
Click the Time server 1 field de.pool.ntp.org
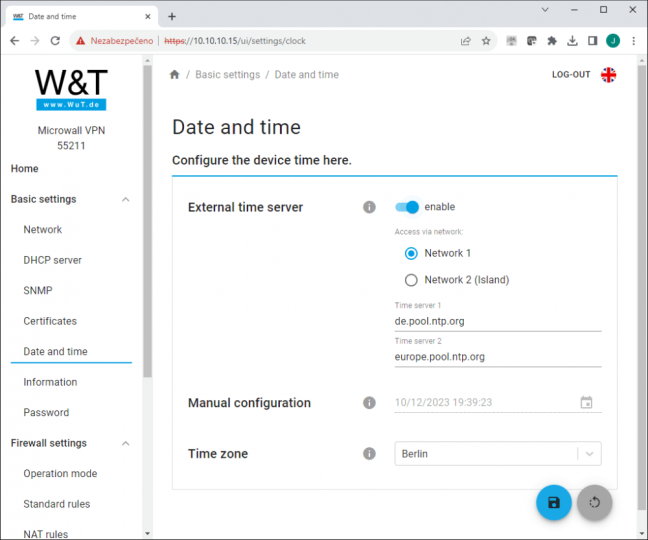pos(498,321)
